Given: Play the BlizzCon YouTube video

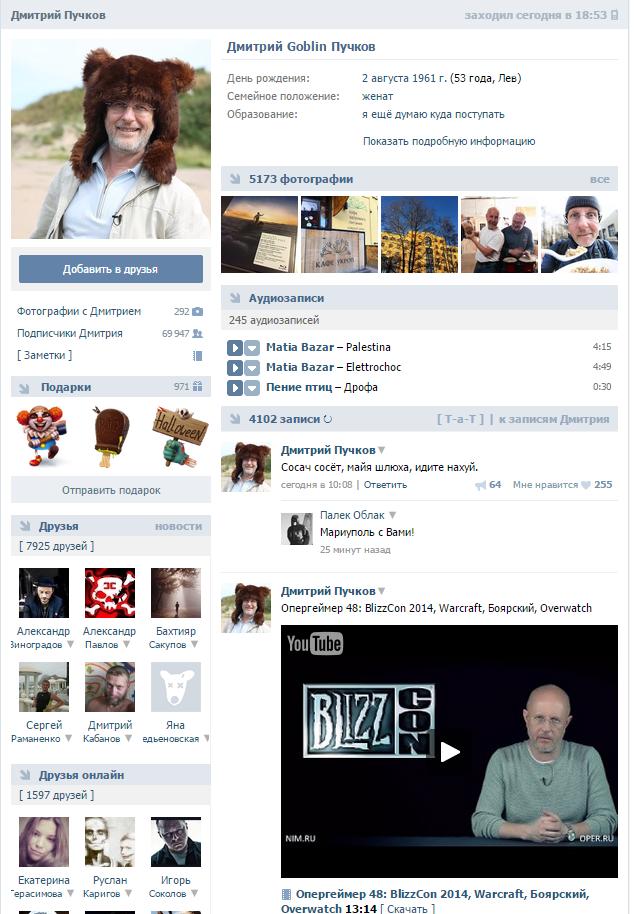Looking at the screenshot, I should [449, 751].
